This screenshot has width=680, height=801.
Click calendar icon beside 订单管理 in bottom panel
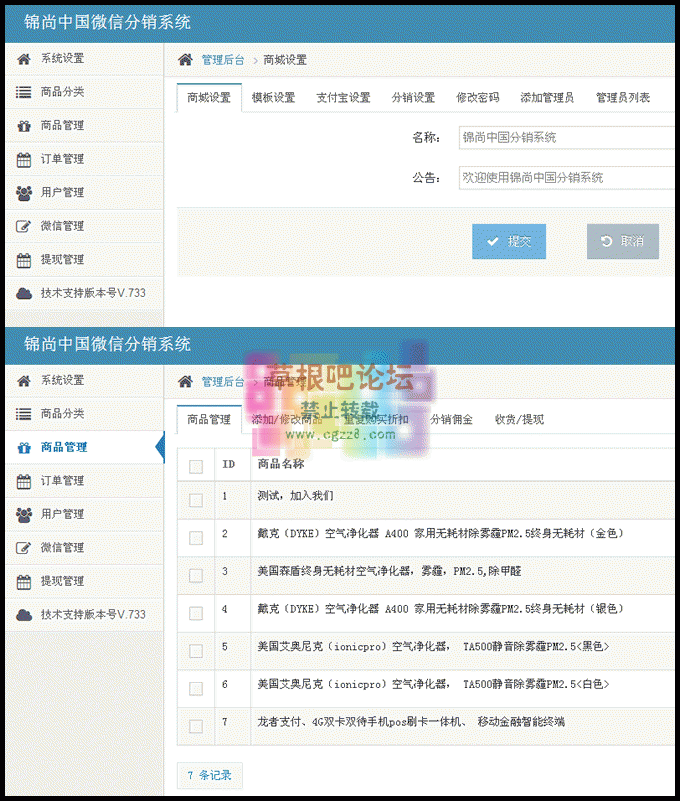pyautogui.click(x=24, y=482)
